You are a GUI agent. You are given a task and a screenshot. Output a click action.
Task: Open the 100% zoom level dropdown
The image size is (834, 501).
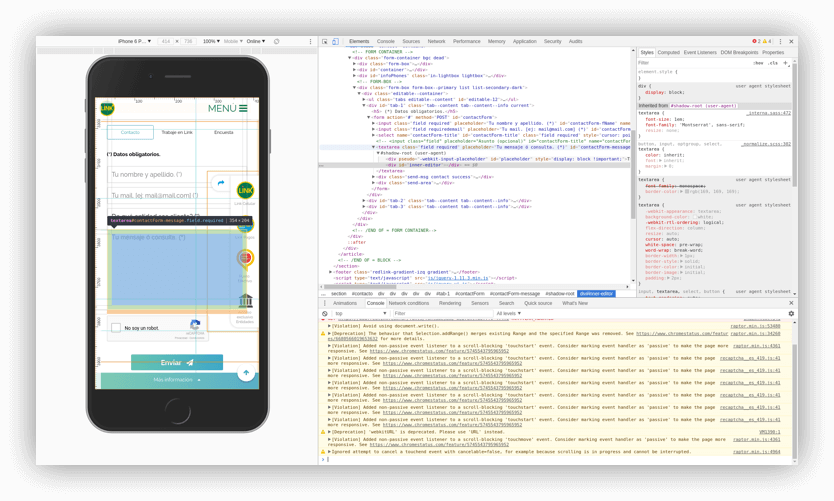point(212,41)
